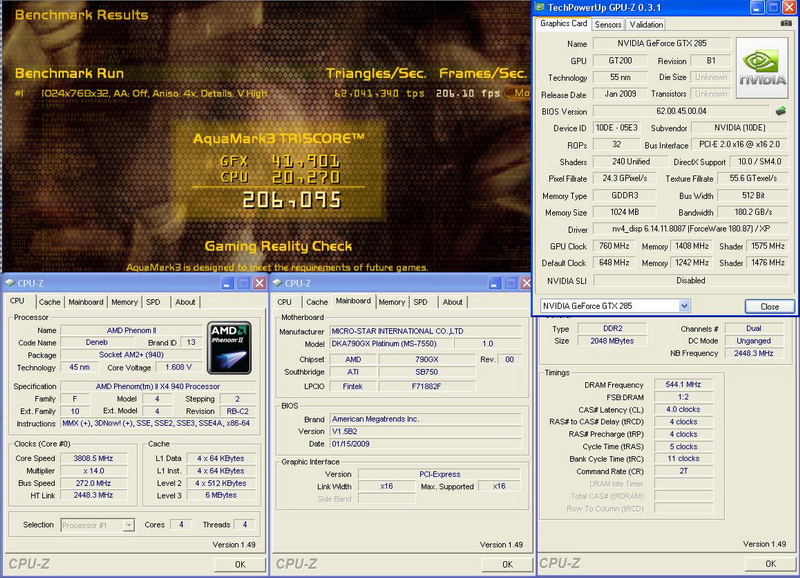Click the BIOS Date value 01/15/2009
The width and height of the screenshot is (800, 578).
pyautogui.click(x=426, y=444)
